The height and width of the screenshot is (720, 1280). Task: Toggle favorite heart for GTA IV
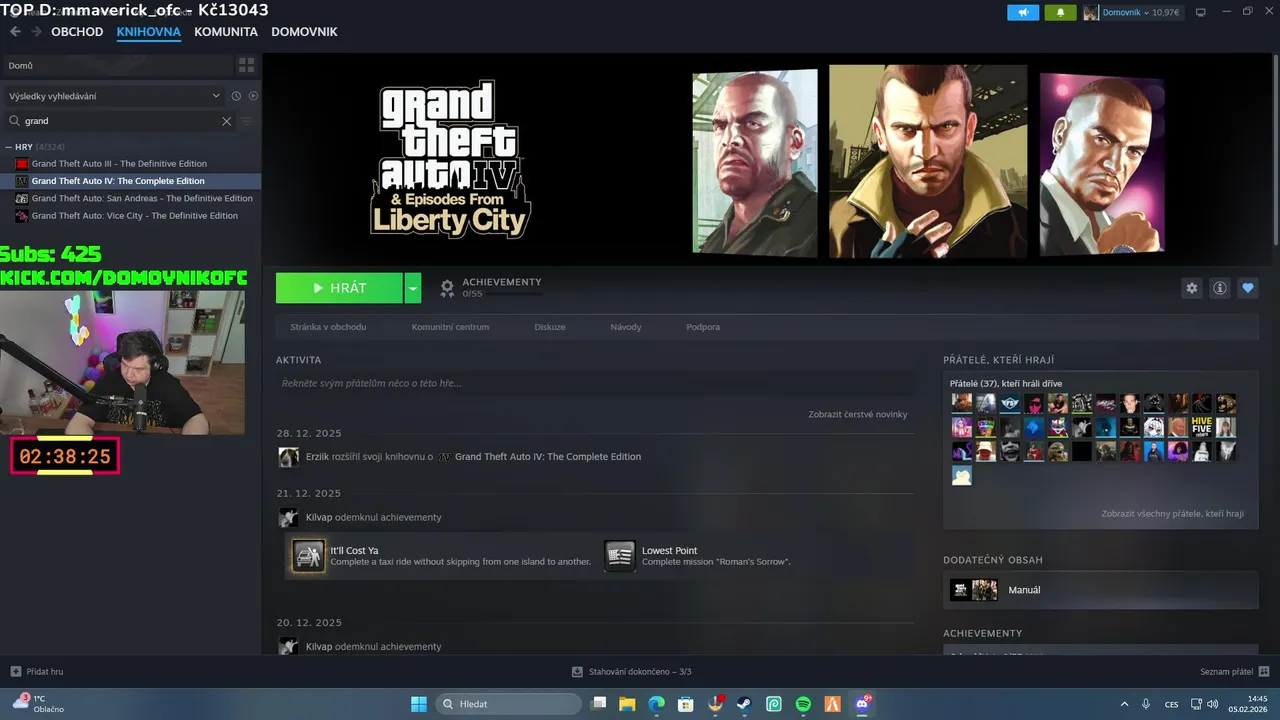(x=1248, y=288)
